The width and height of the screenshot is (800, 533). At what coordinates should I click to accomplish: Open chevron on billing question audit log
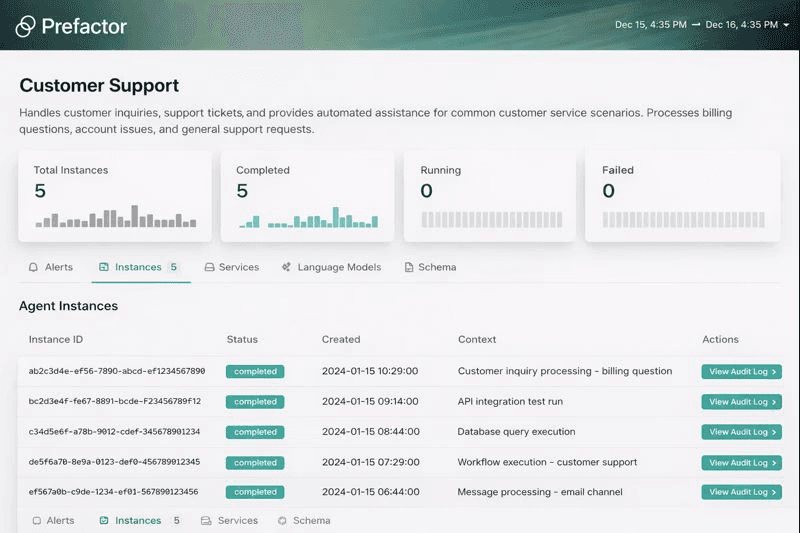[x=774, y=372]
